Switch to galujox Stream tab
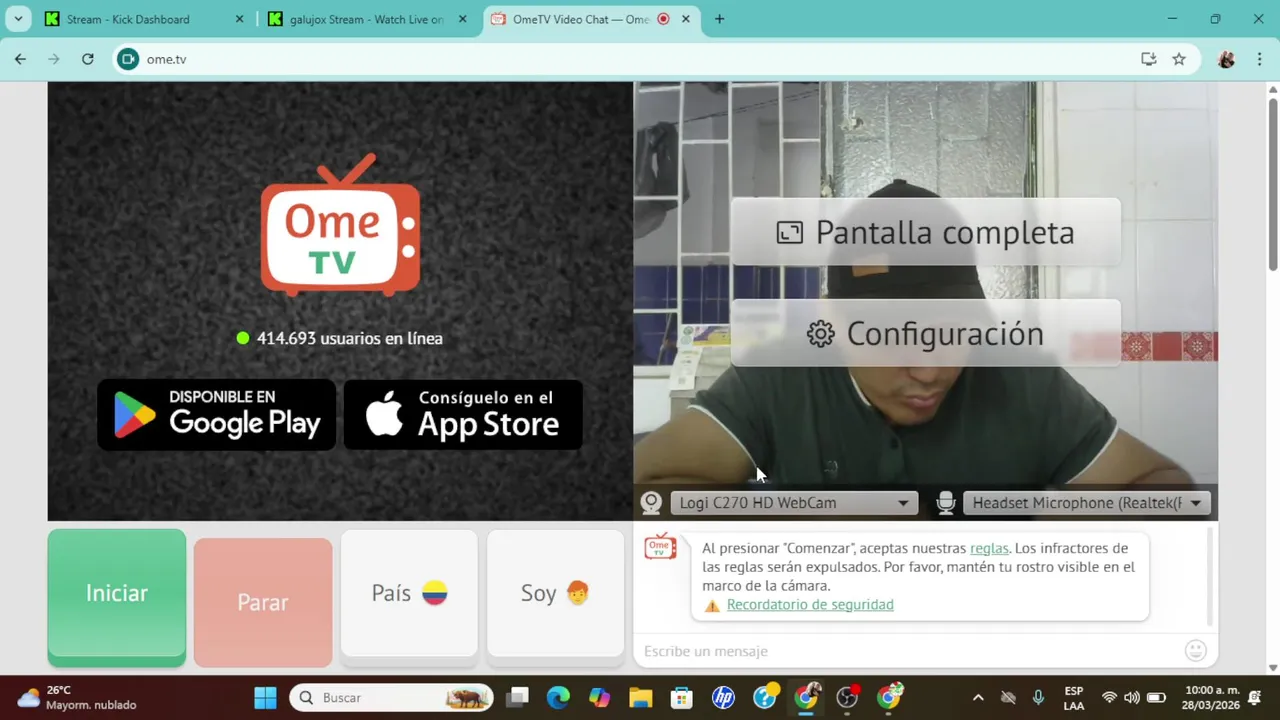The width and height of the screenshot is (1280, 720). point(366,19)
